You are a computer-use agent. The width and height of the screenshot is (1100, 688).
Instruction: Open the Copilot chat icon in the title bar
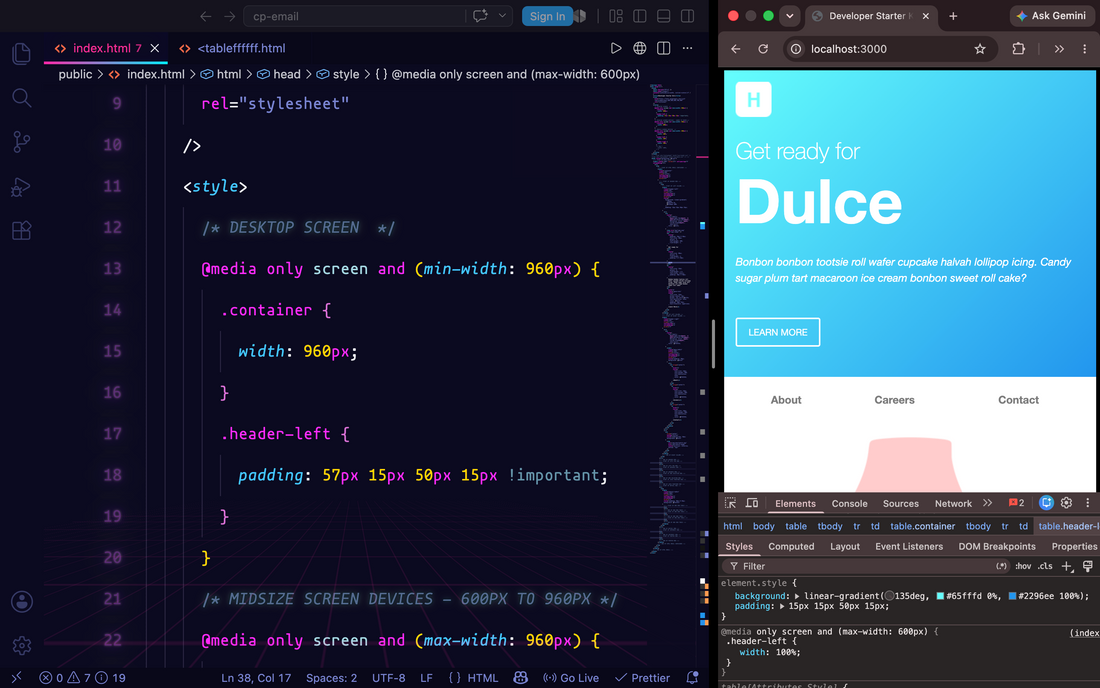(x=481, y=16)
